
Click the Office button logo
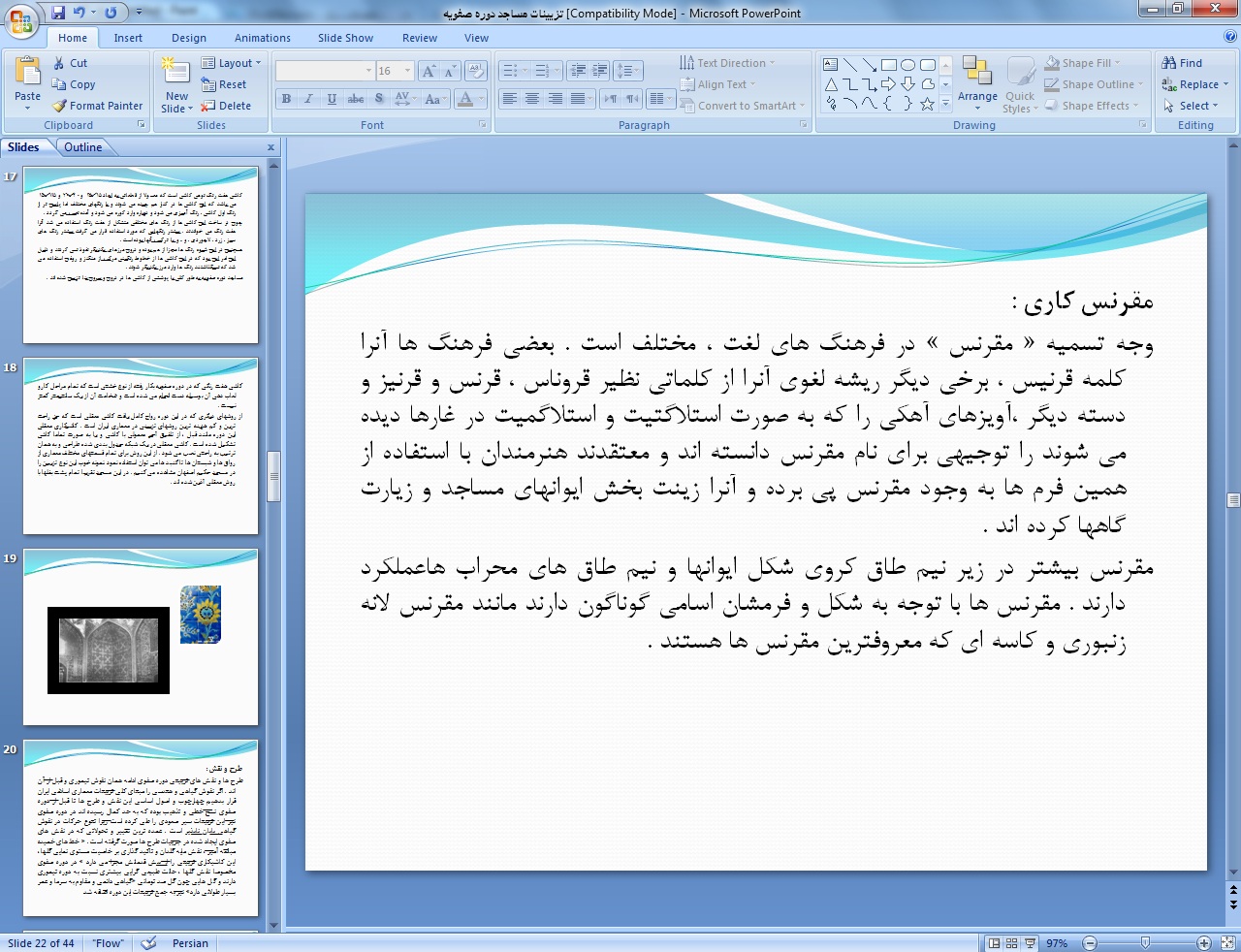pyautogui.click(x=21, y=20)
